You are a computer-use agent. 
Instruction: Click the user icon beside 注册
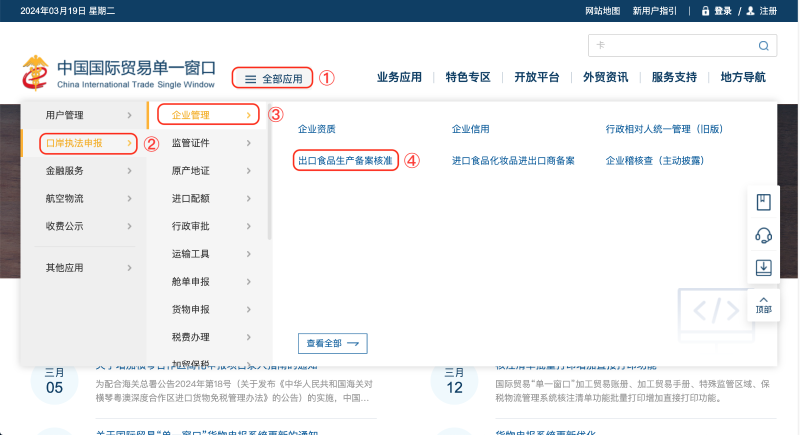coord(750,11)
